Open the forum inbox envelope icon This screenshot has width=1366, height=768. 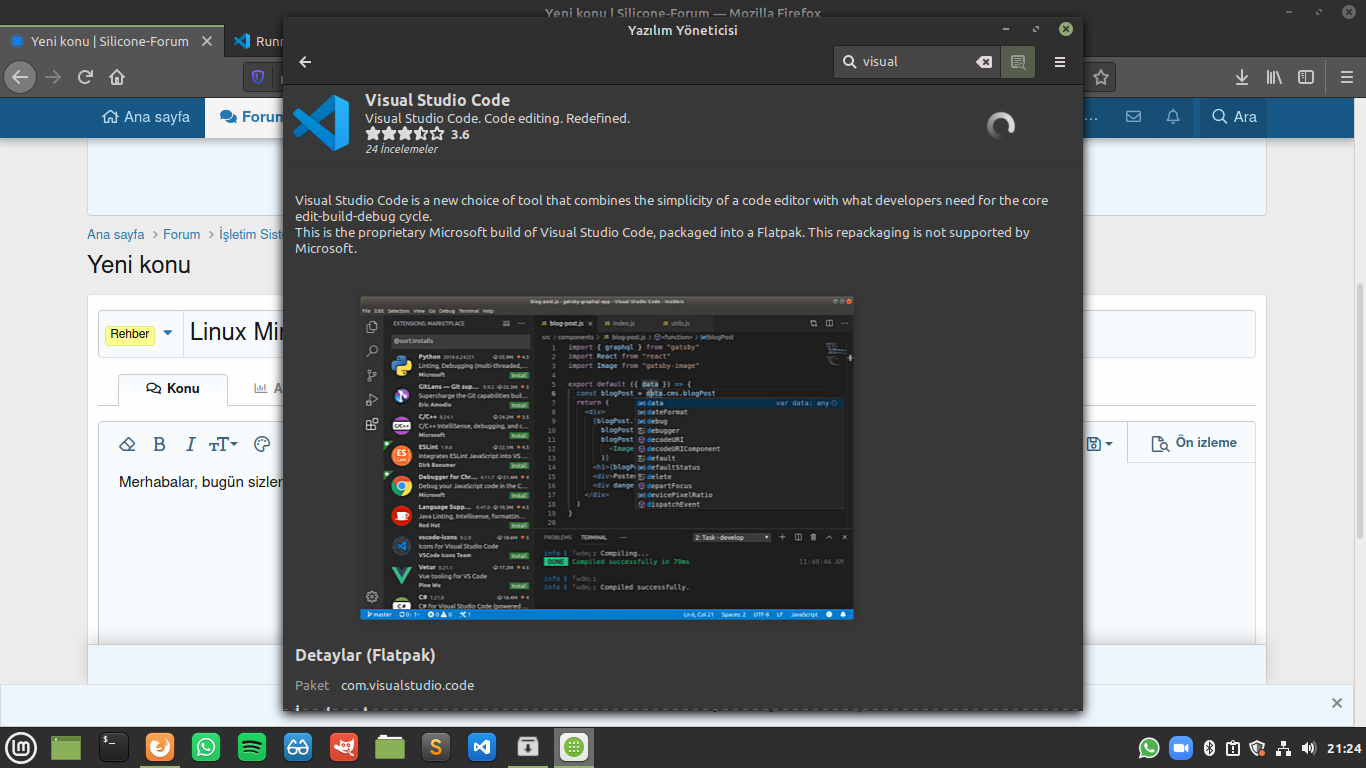coord(1133,117)
